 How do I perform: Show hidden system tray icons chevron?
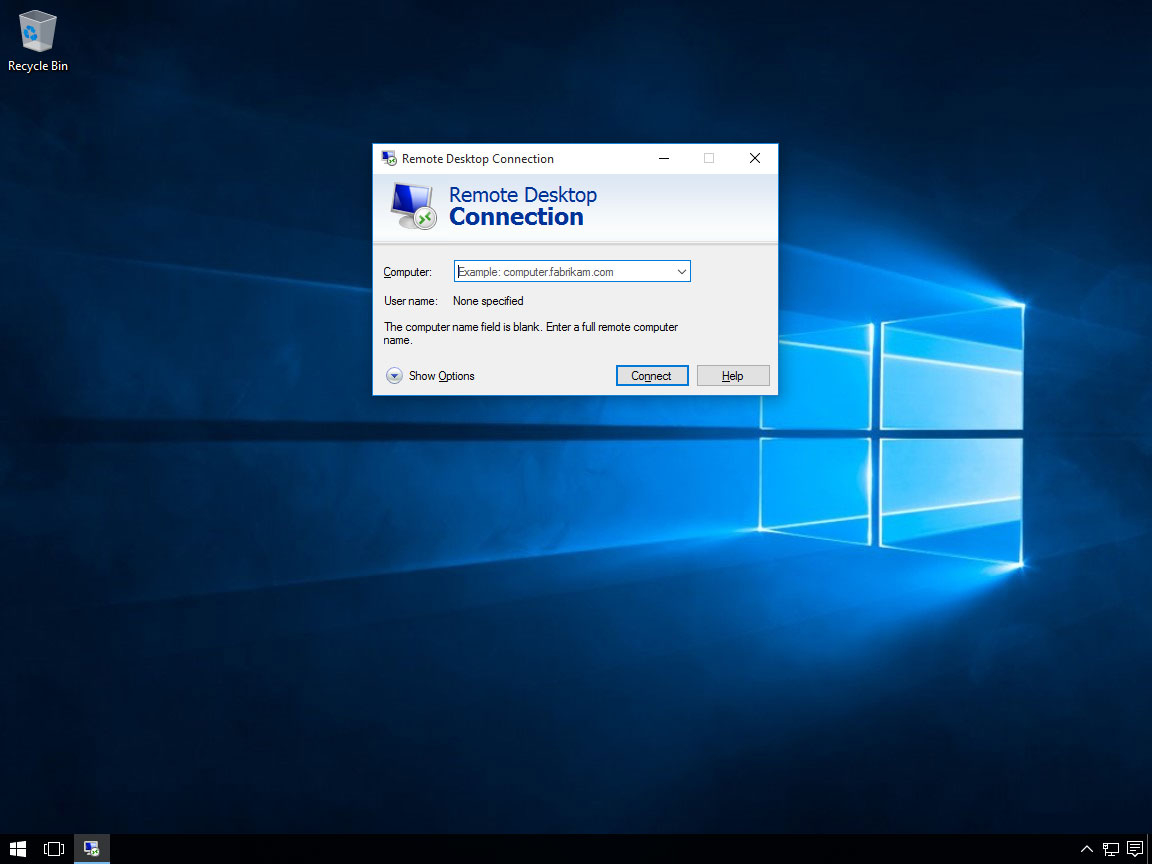[1087, 849]
